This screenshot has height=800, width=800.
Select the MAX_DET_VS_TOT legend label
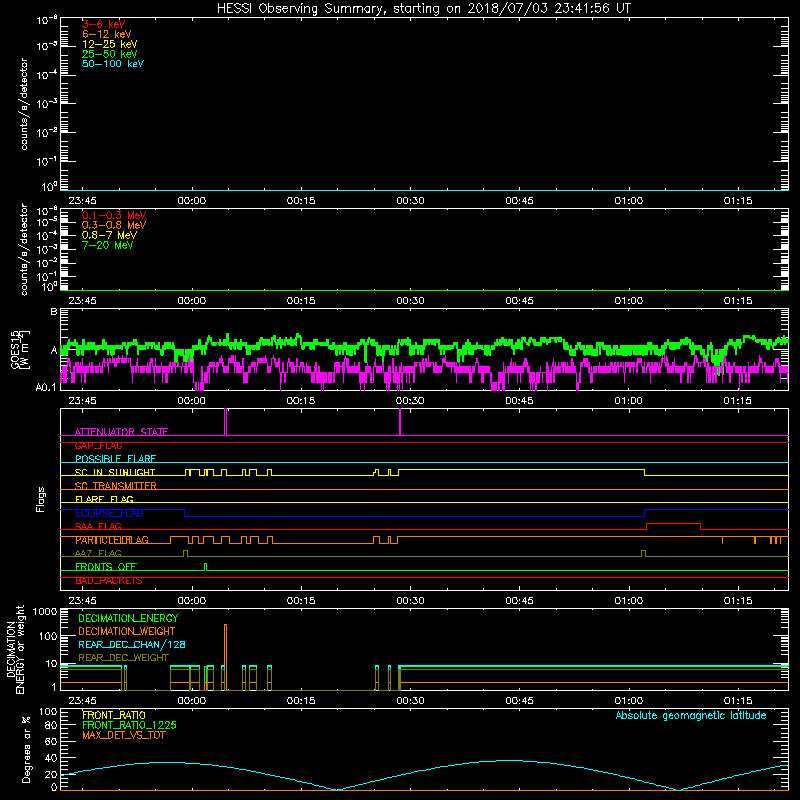(123, 735)
